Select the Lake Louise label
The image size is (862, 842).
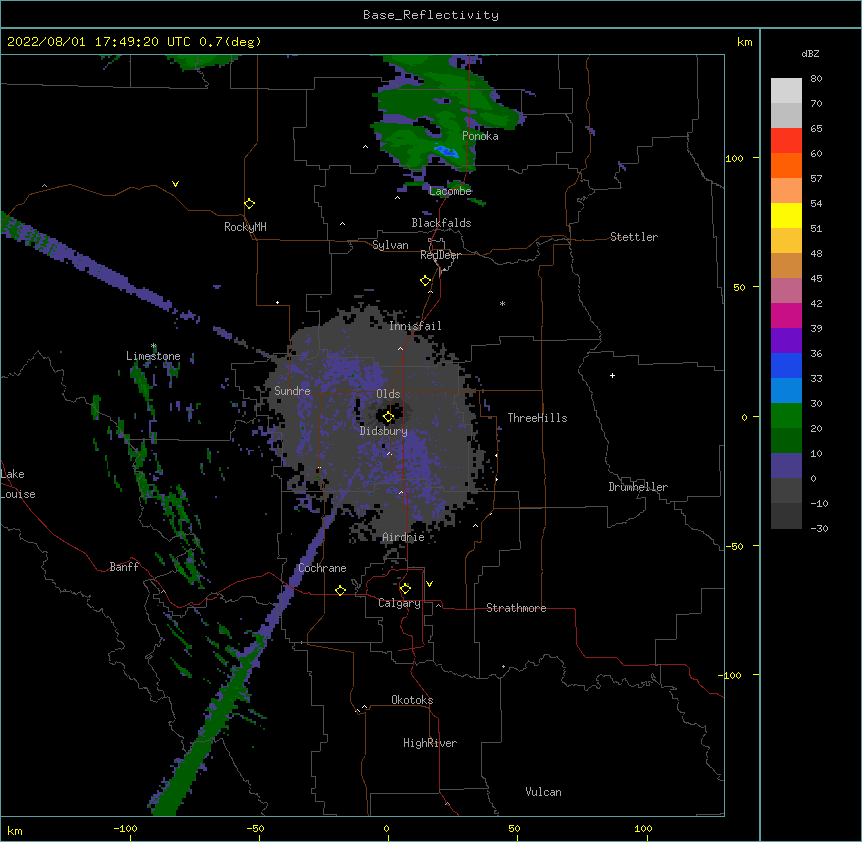coord(18,484)
